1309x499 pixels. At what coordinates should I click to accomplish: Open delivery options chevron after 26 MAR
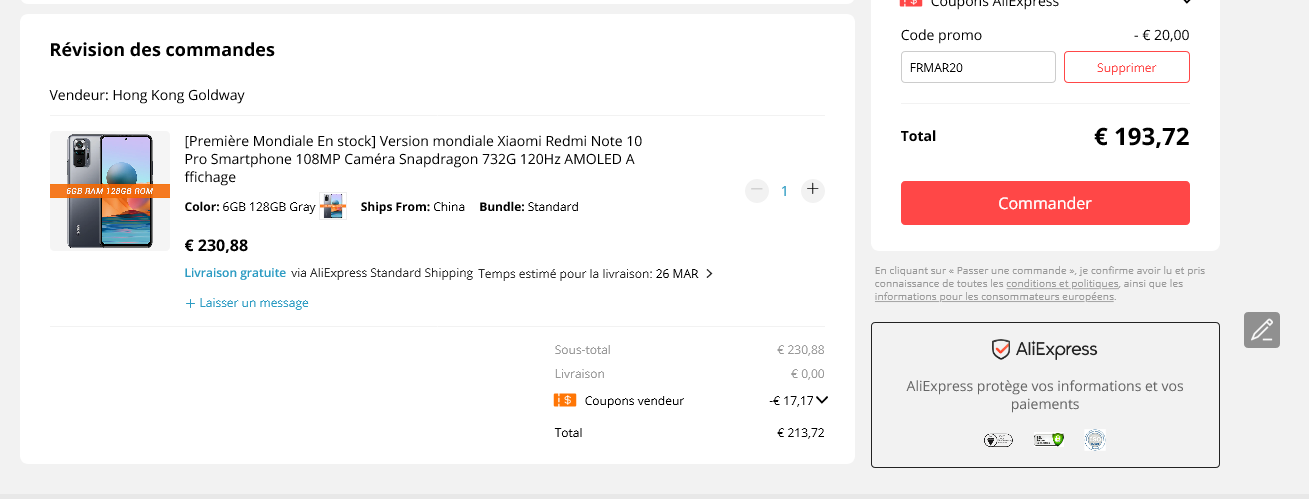[709, 274]
